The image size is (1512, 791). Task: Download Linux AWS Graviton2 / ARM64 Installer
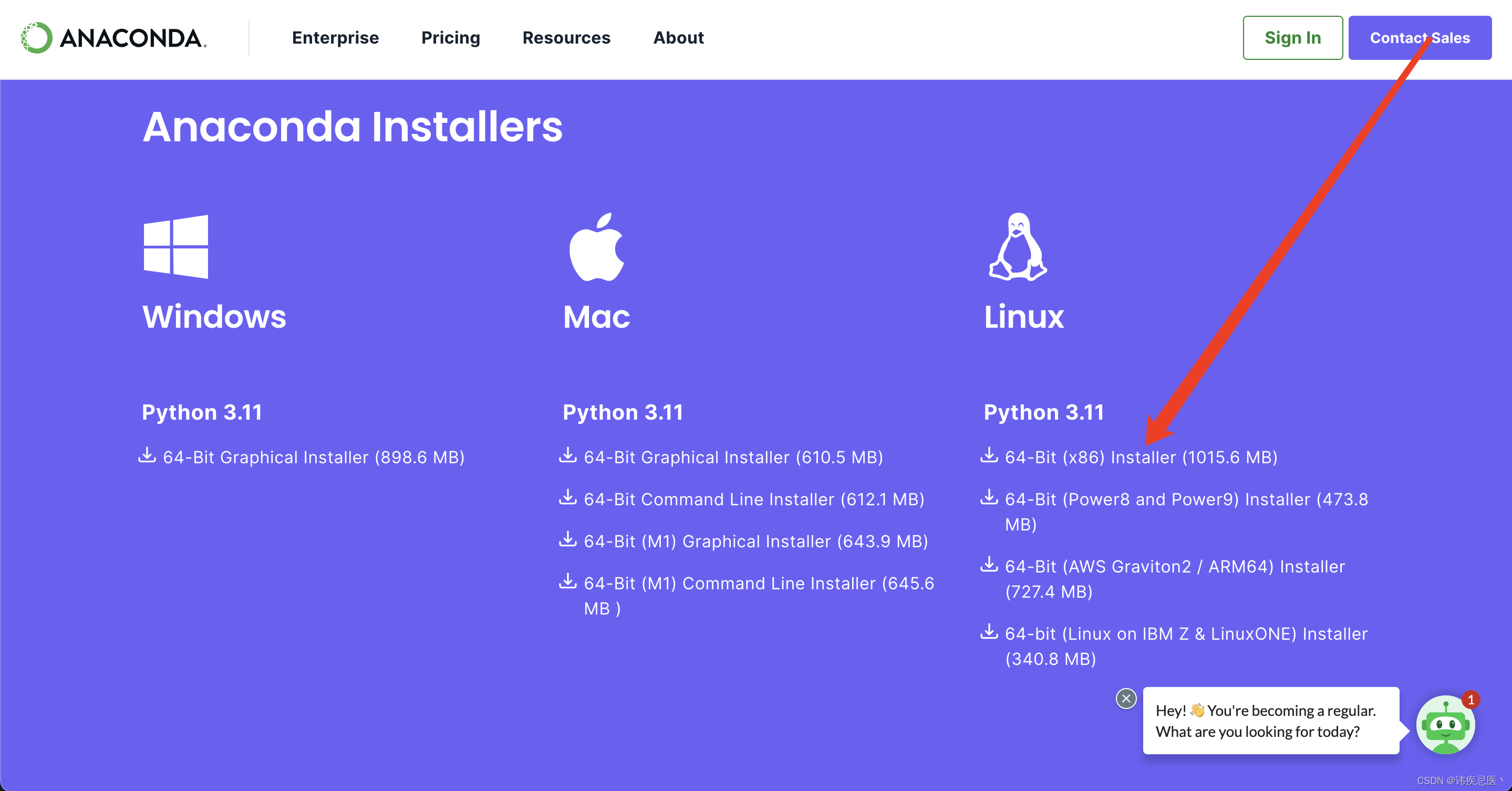pyautogui.click(x=1175, y=579)
